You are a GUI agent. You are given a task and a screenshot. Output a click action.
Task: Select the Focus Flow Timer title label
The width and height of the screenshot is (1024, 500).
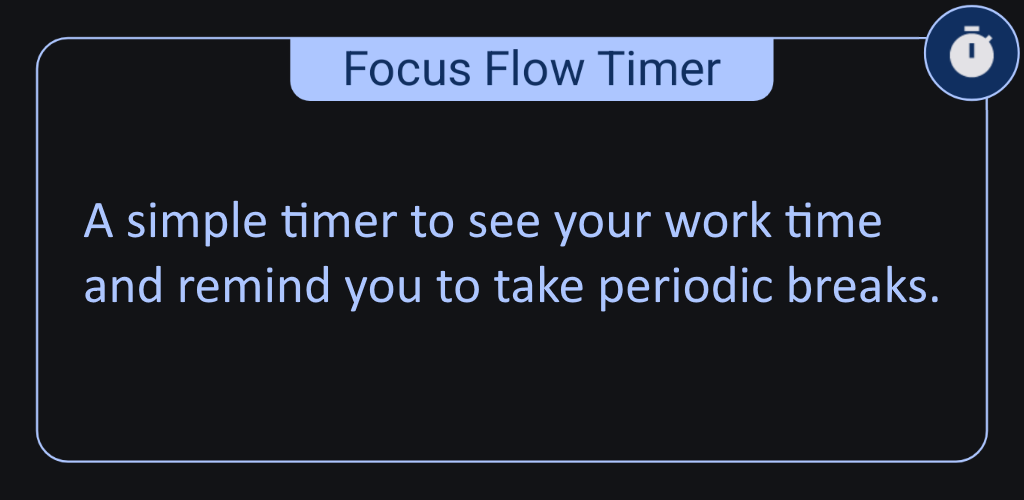(x=532, y=69)
